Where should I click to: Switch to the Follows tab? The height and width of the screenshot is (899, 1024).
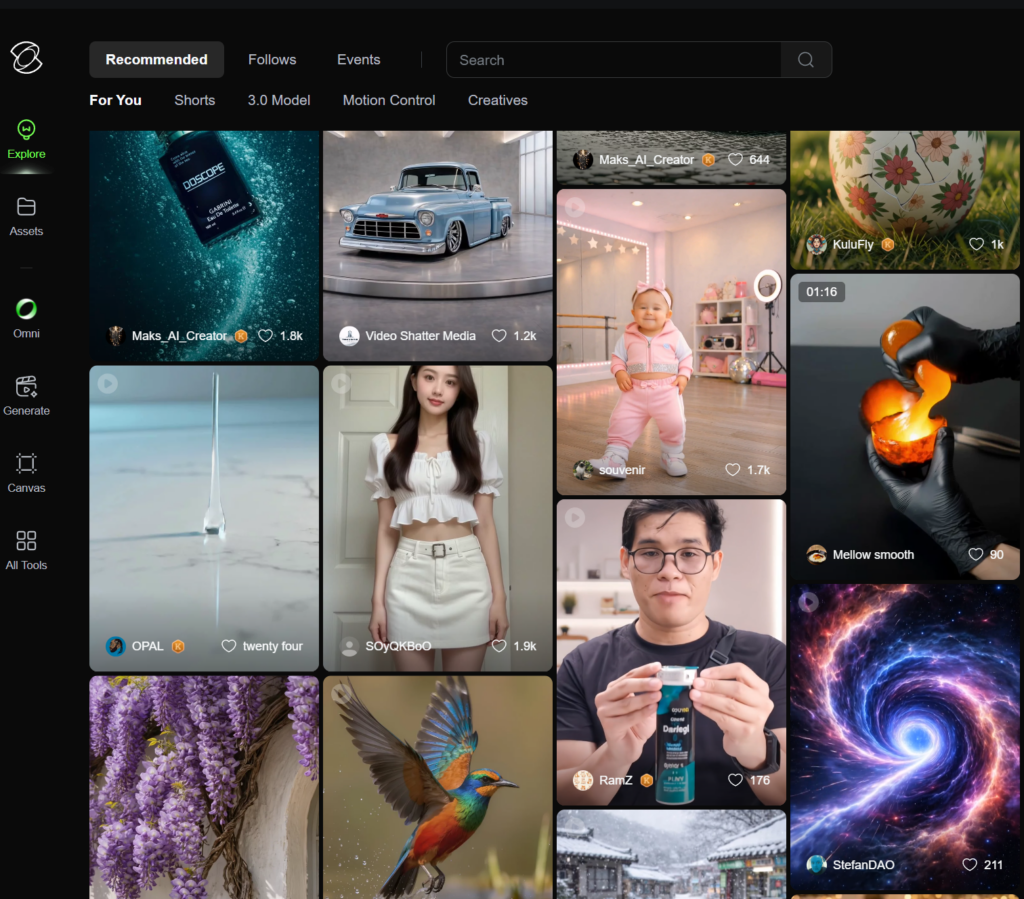coord(272,60)
